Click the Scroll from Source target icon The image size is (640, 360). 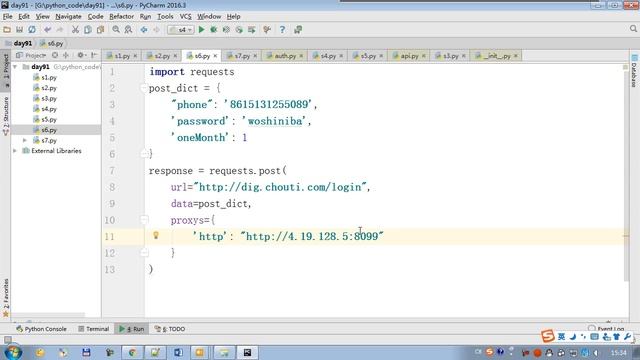(x=55, y=55)
